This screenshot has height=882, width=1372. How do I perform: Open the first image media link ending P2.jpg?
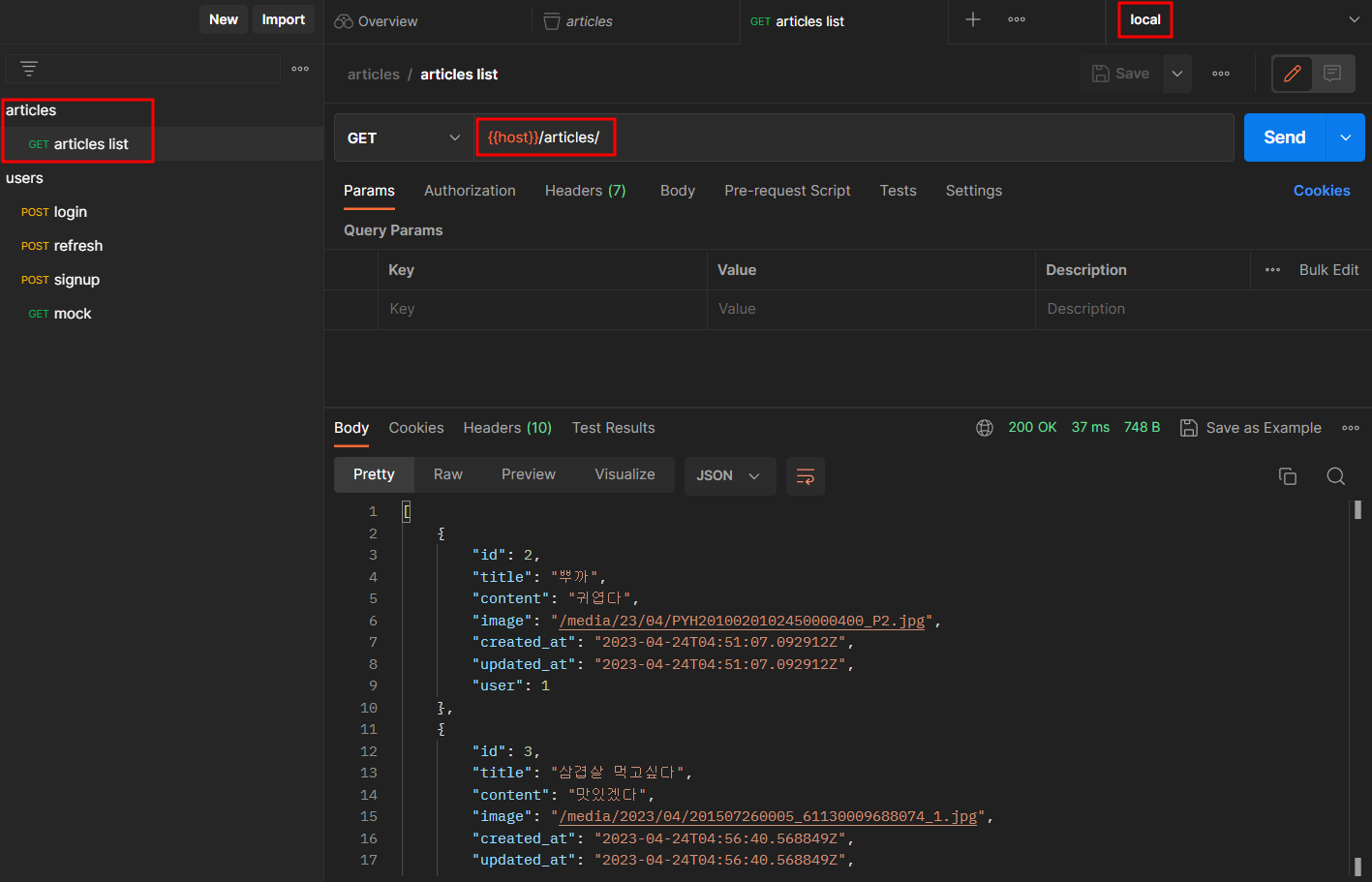point(742,621)
